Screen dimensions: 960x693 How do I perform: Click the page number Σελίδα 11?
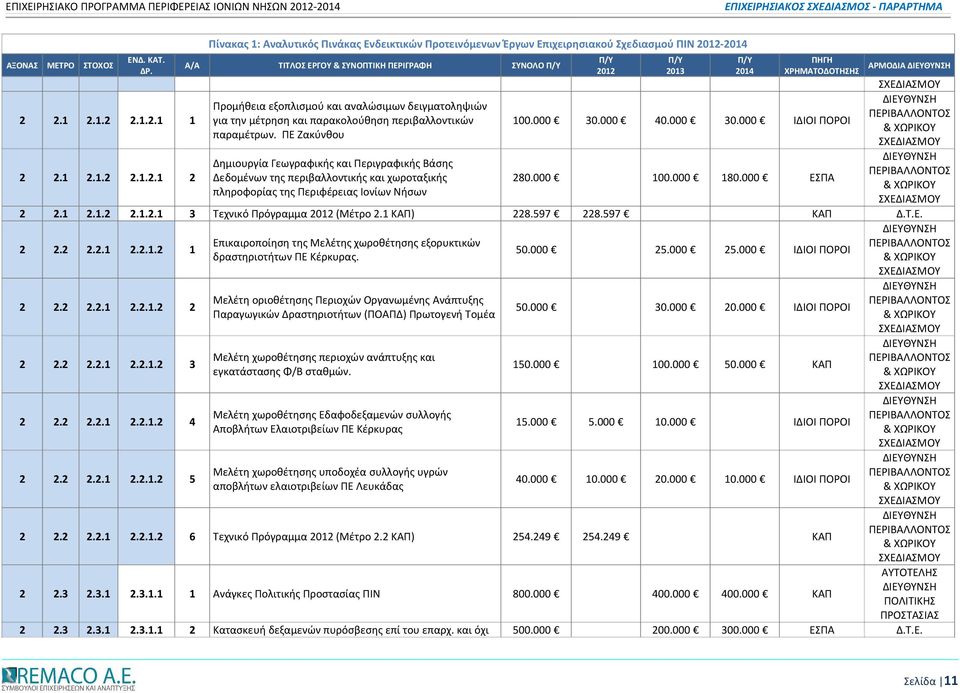[x=930, y=681]
